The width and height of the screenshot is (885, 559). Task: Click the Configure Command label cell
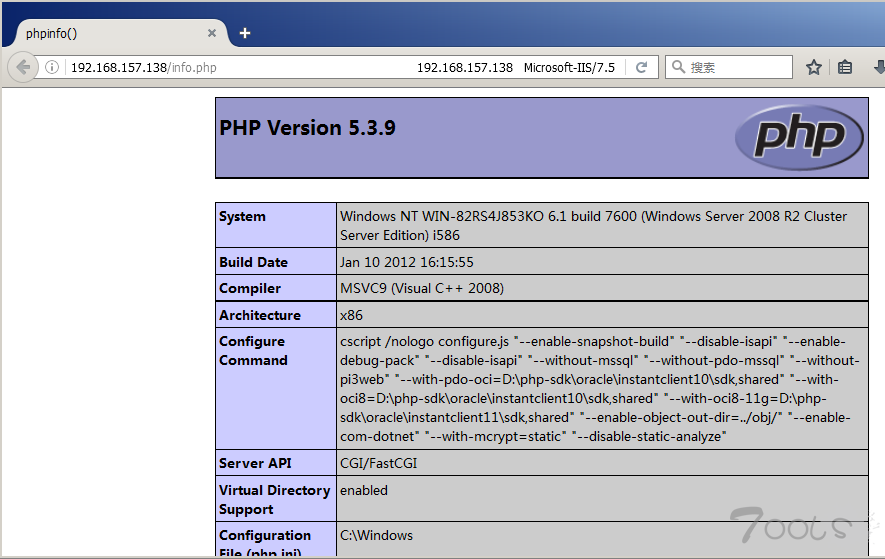pos(275,388)
